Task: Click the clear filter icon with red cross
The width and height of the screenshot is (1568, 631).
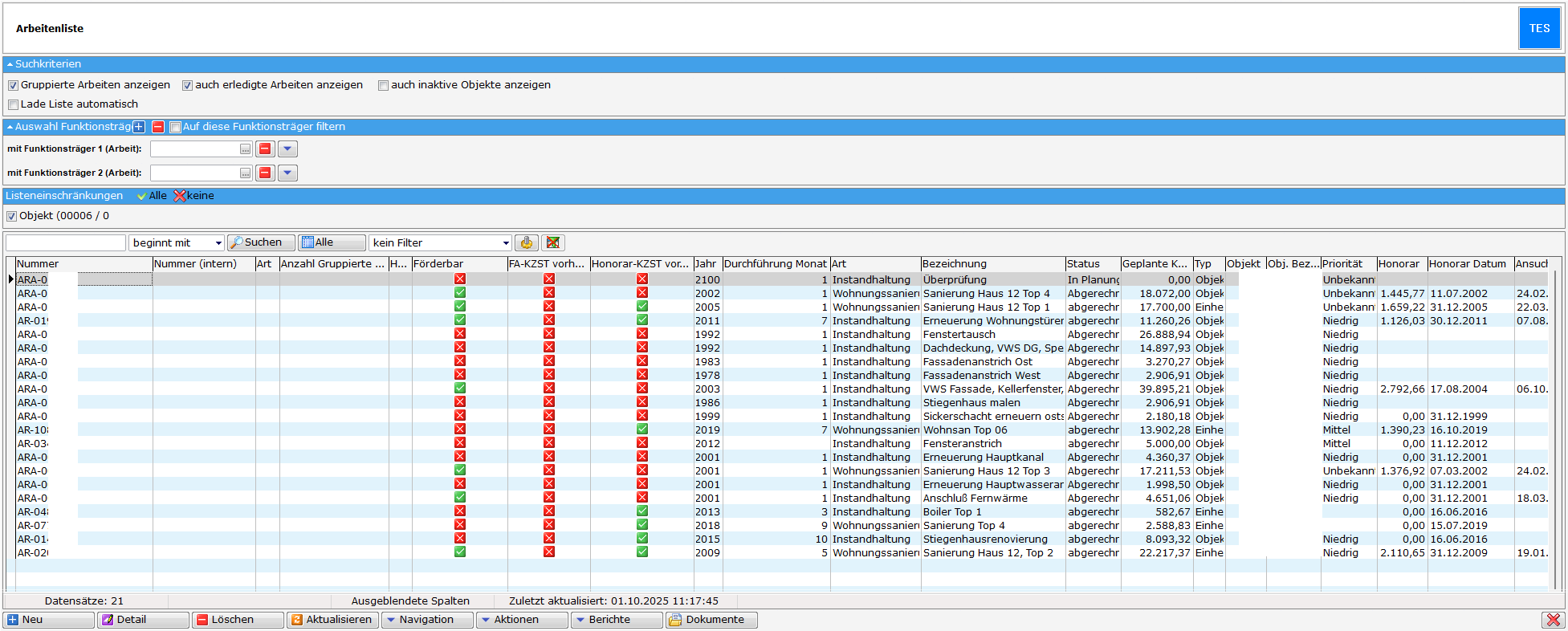Action: pos(553,242)
